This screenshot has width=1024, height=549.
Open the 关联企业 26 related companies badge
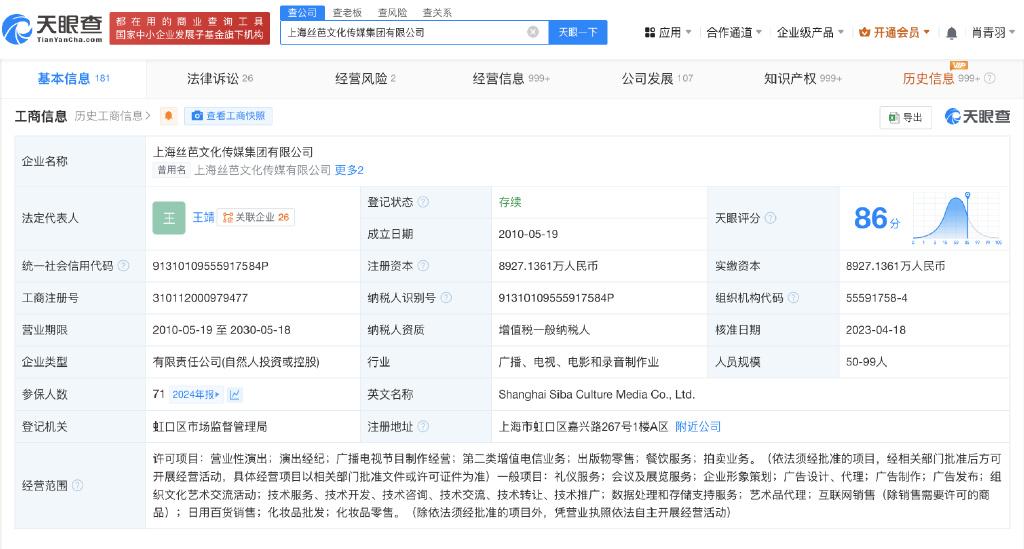256,217
